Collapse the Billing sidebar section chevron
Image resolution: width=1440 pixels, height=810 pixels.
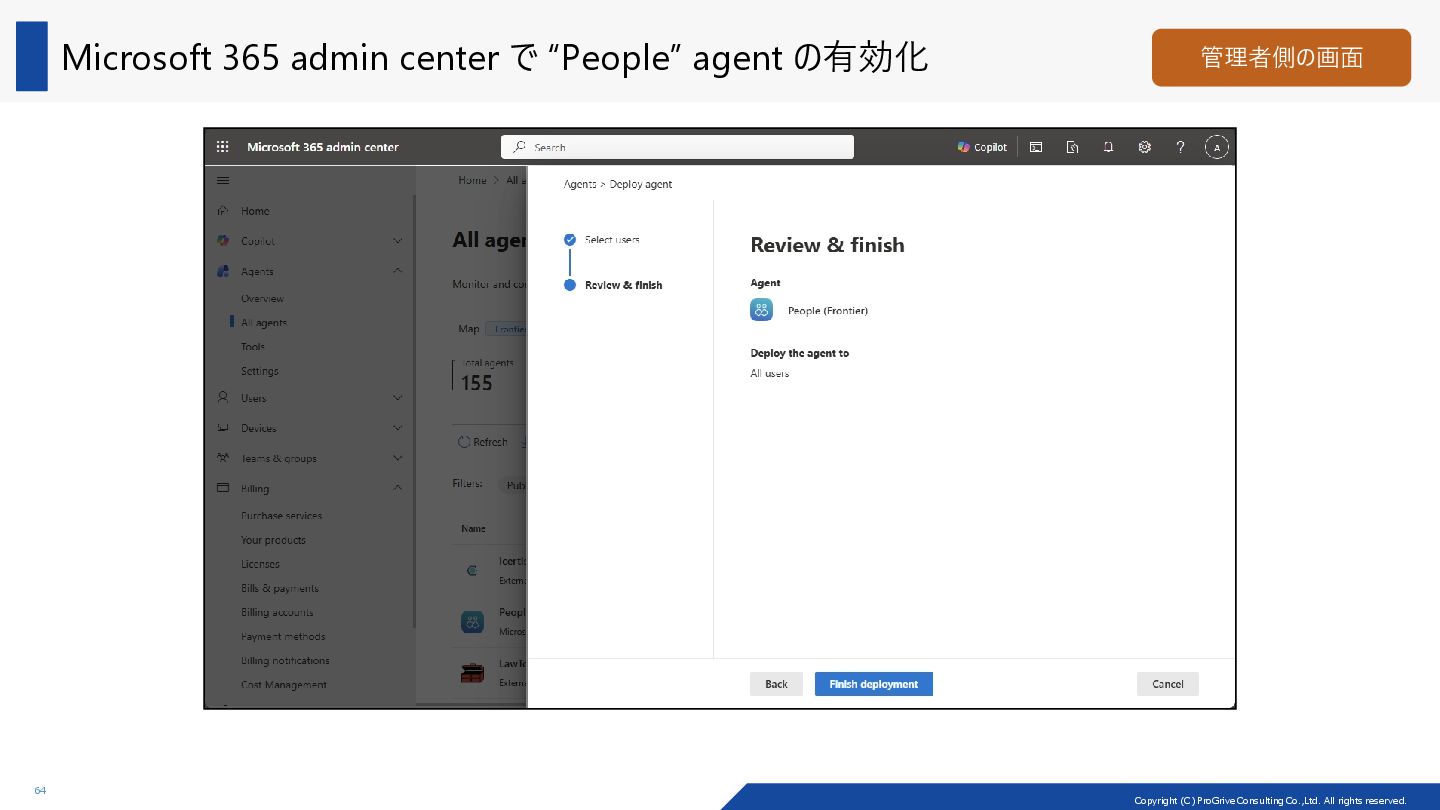click(398, 488)
